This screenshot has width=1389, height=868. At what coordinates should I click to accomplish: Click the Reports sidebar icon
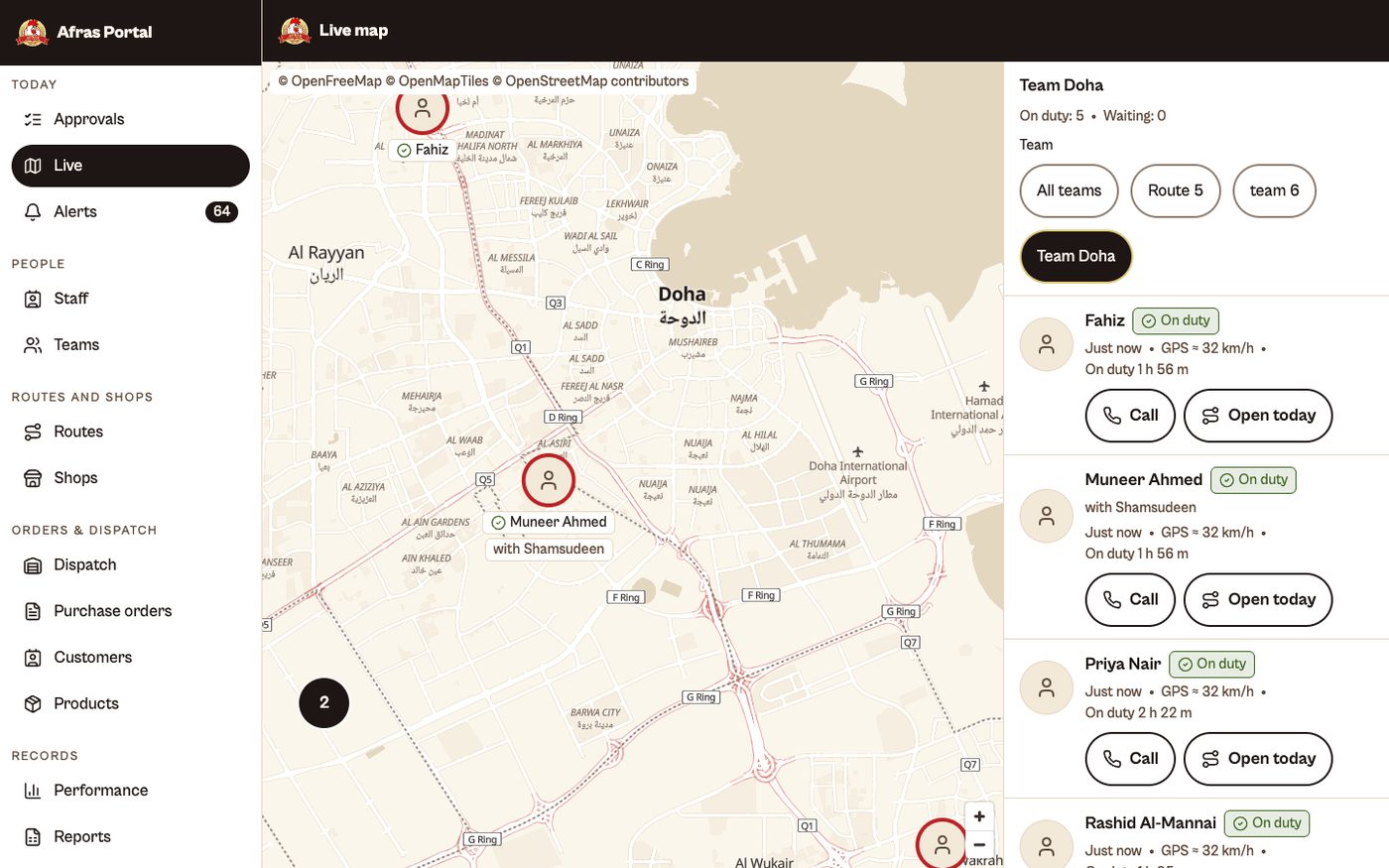[33, 837]
